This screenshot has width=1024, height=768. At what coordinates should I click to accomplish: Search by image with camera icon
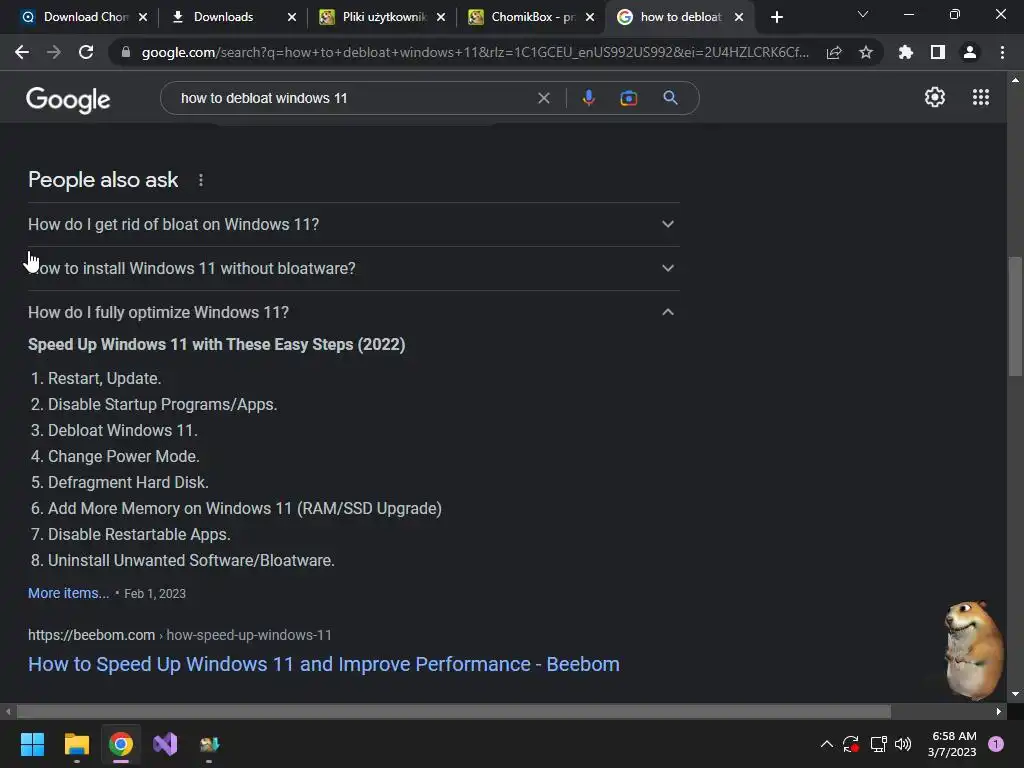pos(628,98)
